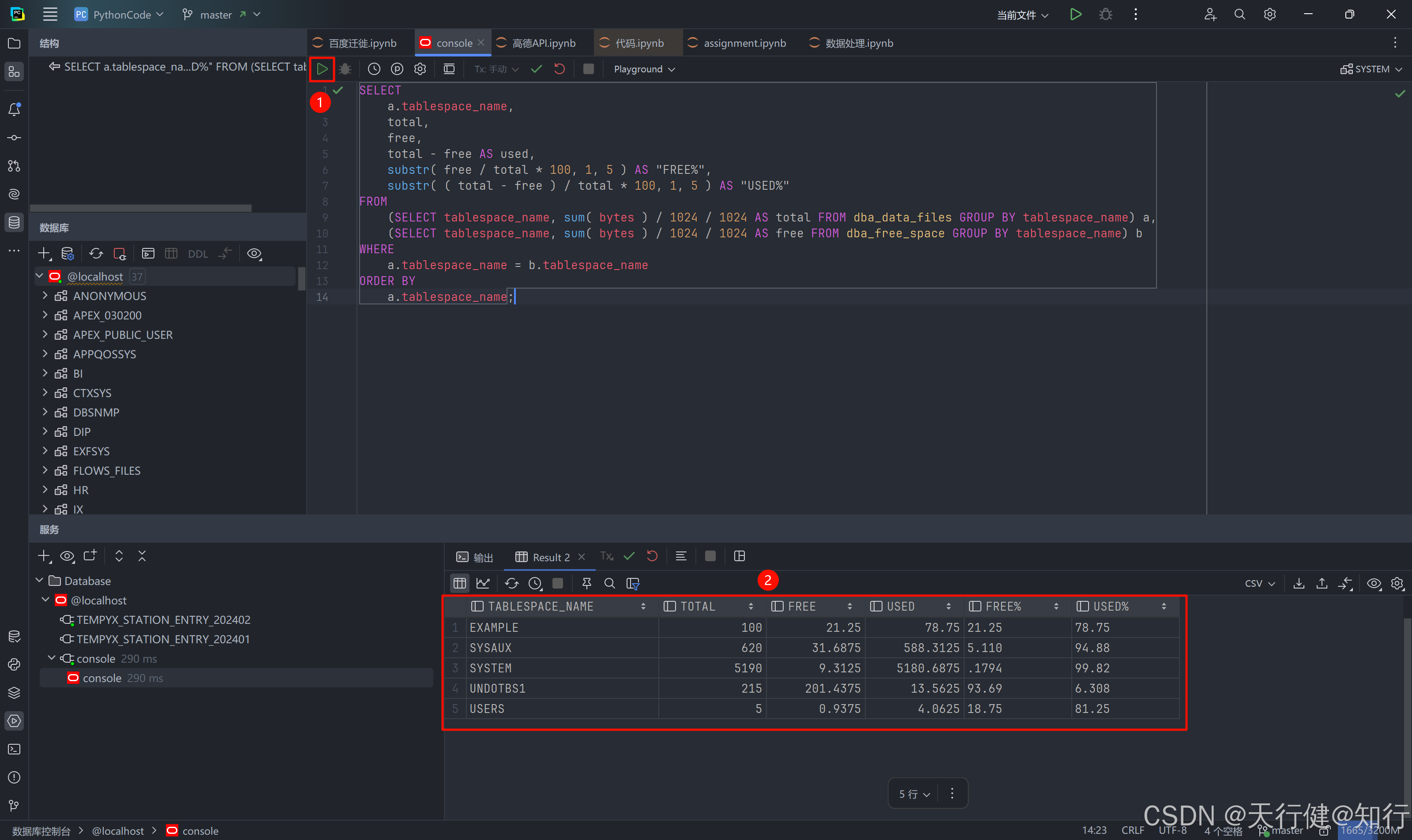Expand the ANONYMOUS schema node
The height and width of the screenshot is (840, 1412).
click(45, 296)
